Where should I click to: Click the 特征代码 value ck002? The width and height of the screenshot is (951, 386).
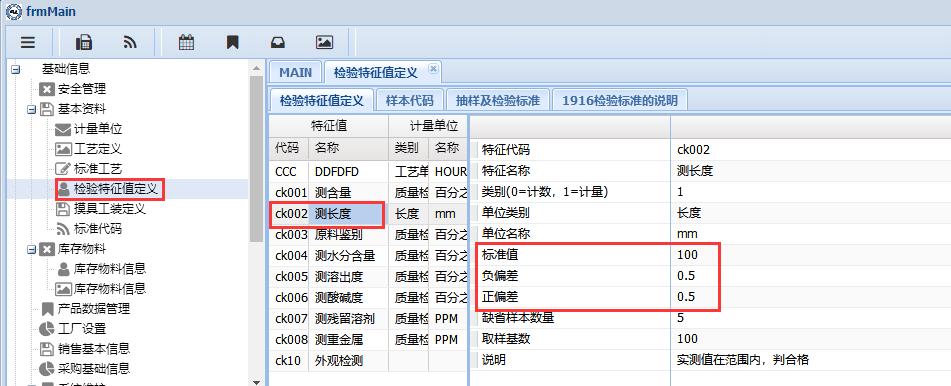pos(693,150)
